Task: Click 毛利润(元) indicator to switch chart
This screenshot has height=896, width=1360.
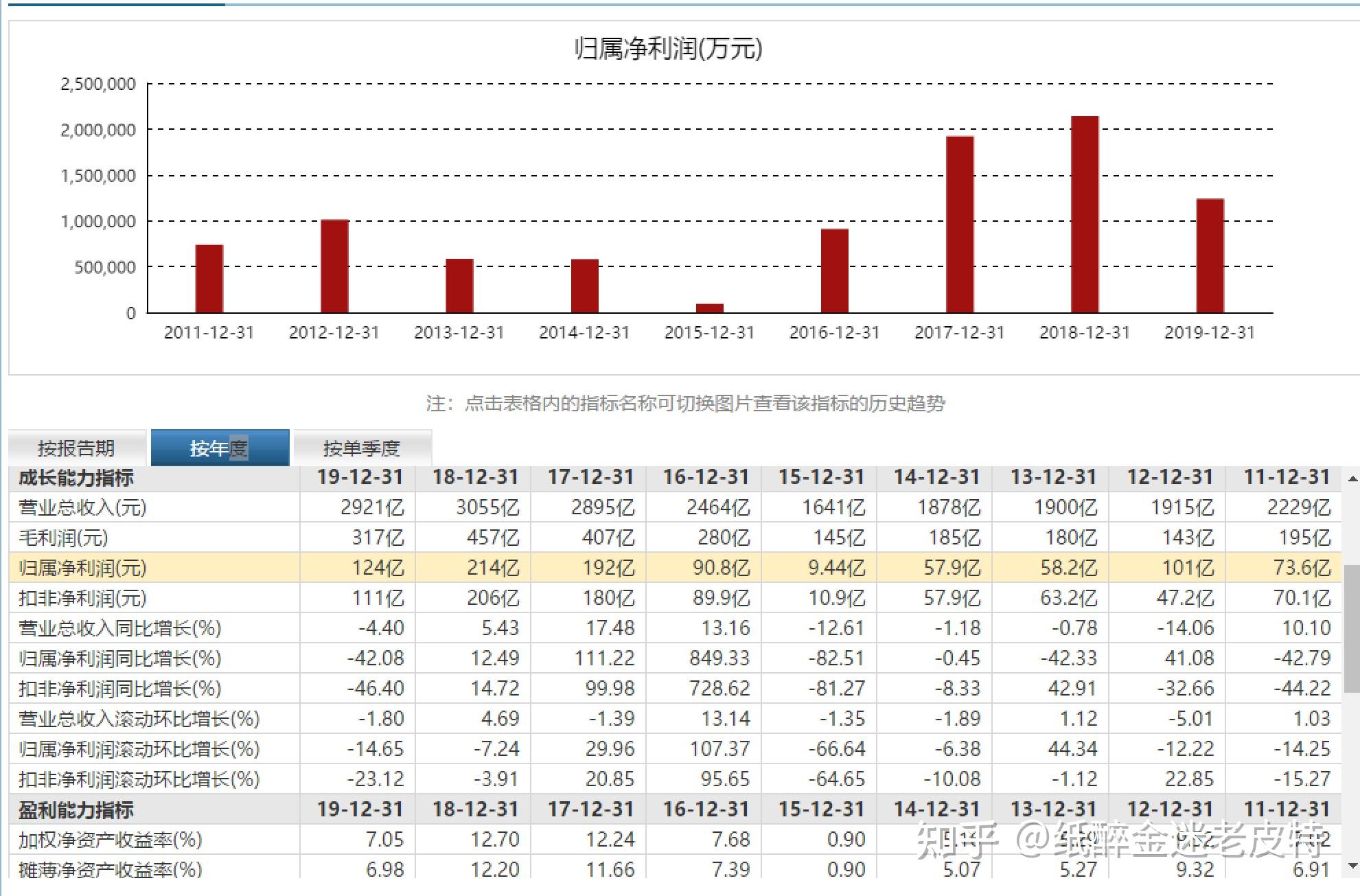Action: coord(63,538)
